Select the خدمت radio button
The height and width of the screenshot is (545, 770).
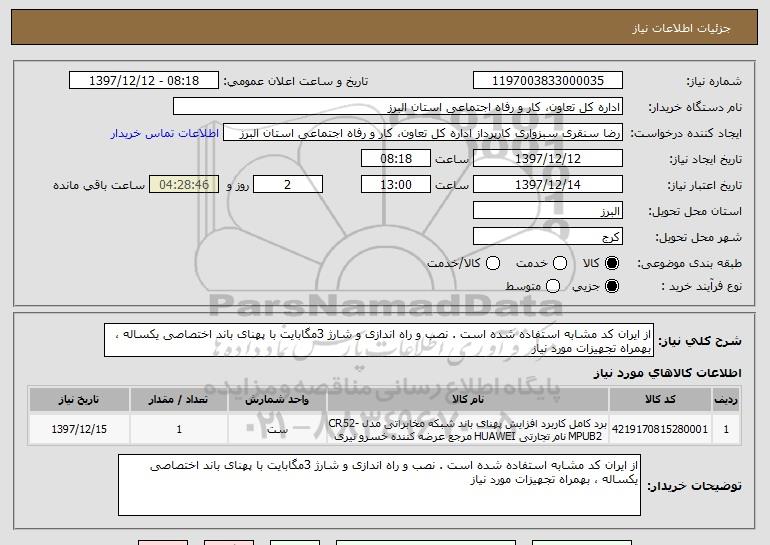click(560, 263)
